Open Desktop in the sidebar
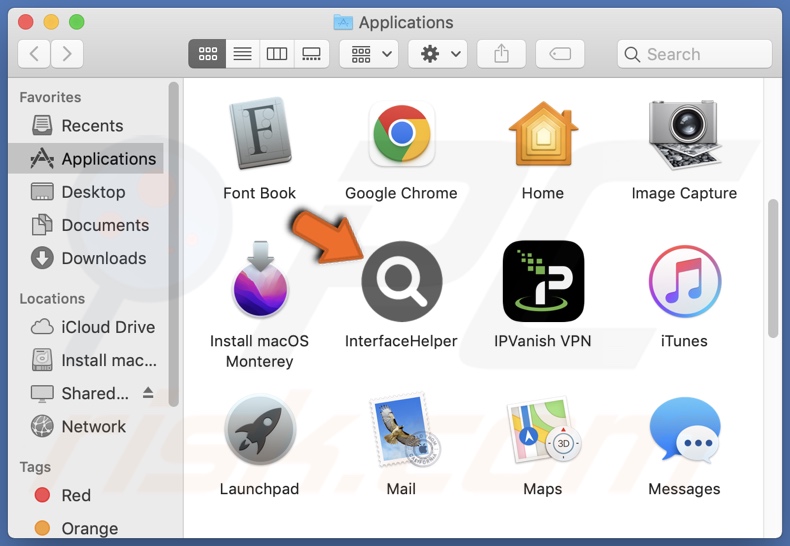 (86, 192)
